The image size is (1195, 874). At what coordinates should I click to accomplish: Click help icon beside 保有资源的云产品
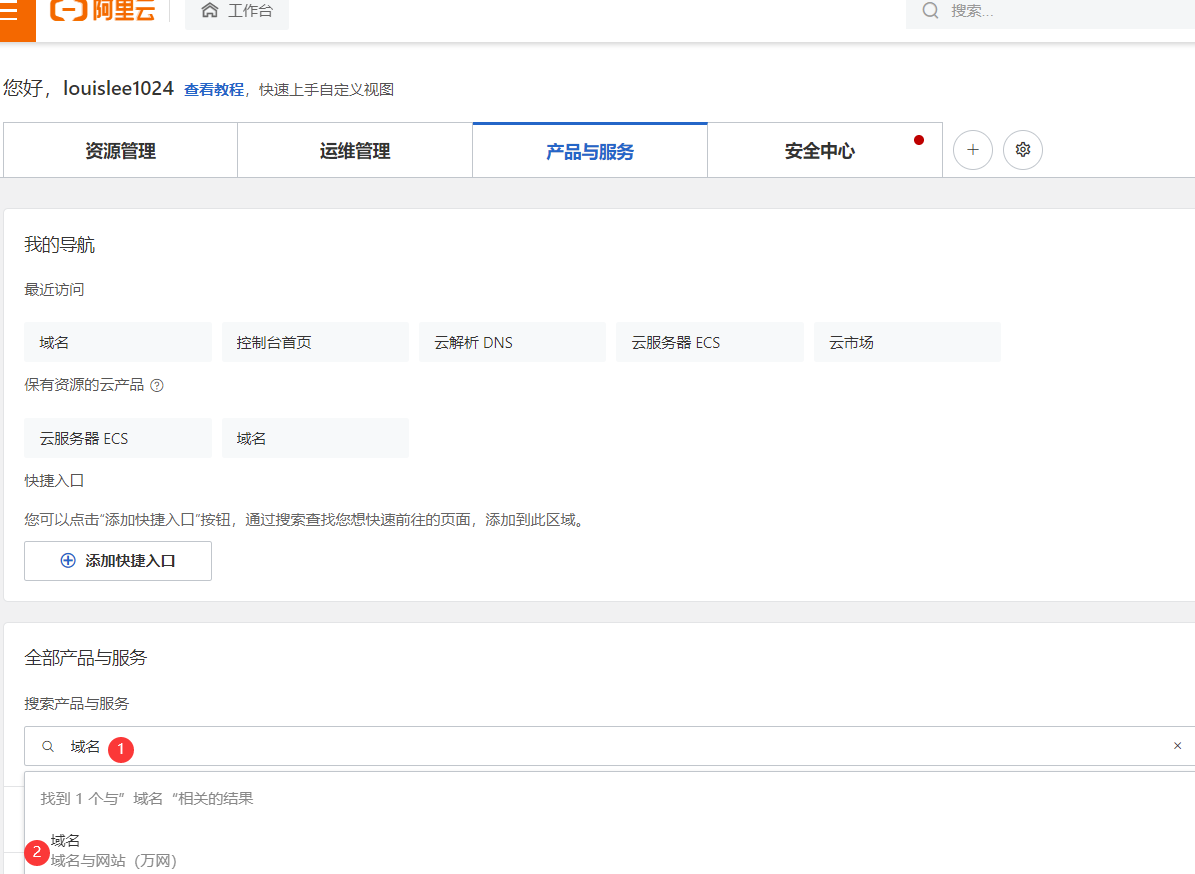pyautogui.click(x=157, y=386)
